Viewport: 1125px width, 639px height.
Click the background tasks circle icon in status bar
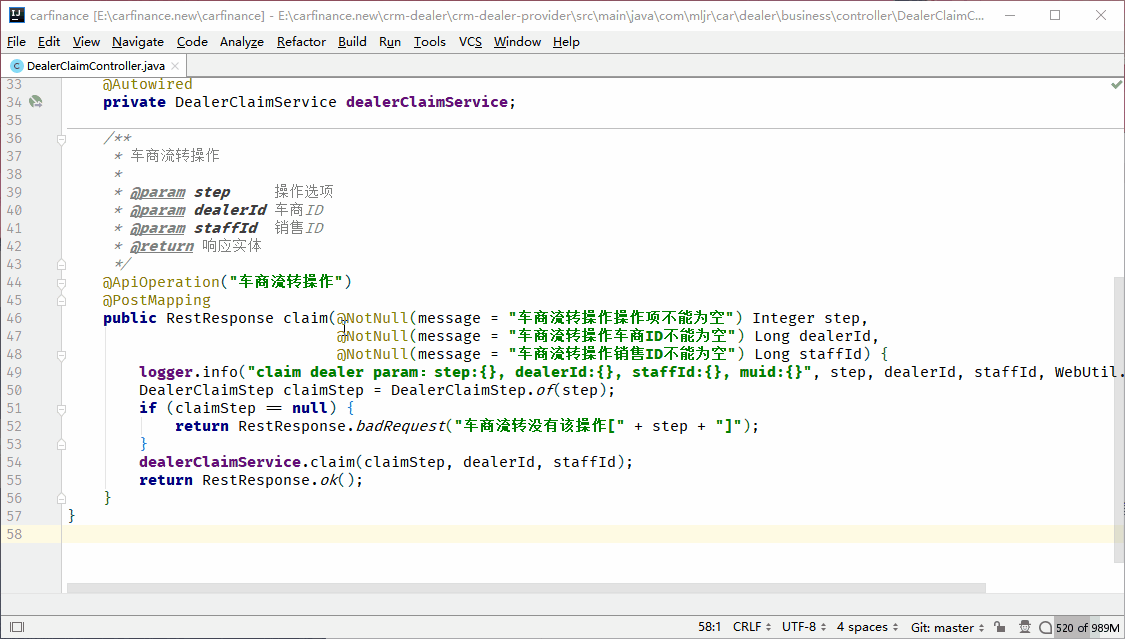click(1045, 627)
